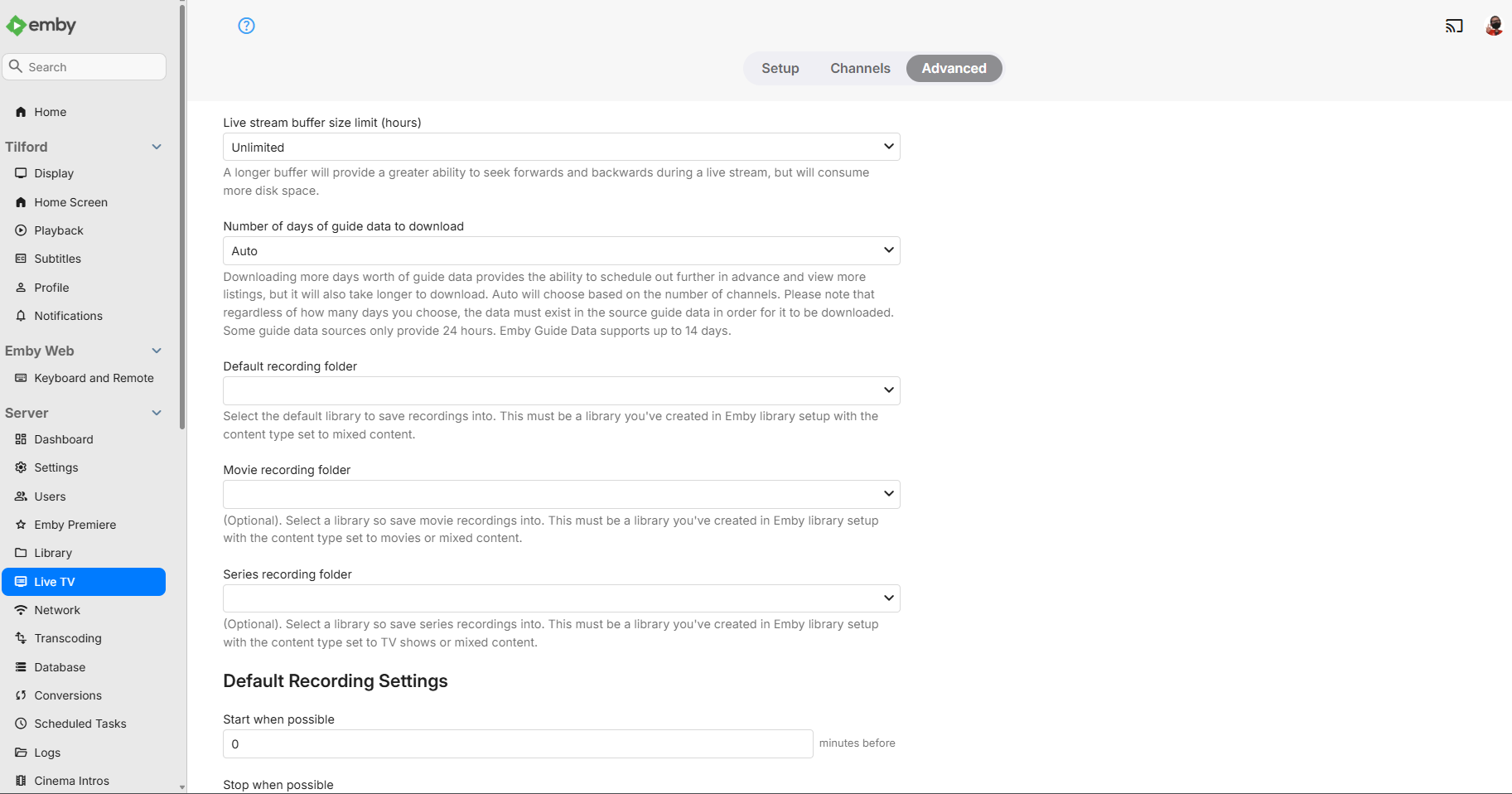This screenshot has width=1512, height=794.
Task: Click the help question mark icon
Action: pyautogui.click(x=246, y=26)
